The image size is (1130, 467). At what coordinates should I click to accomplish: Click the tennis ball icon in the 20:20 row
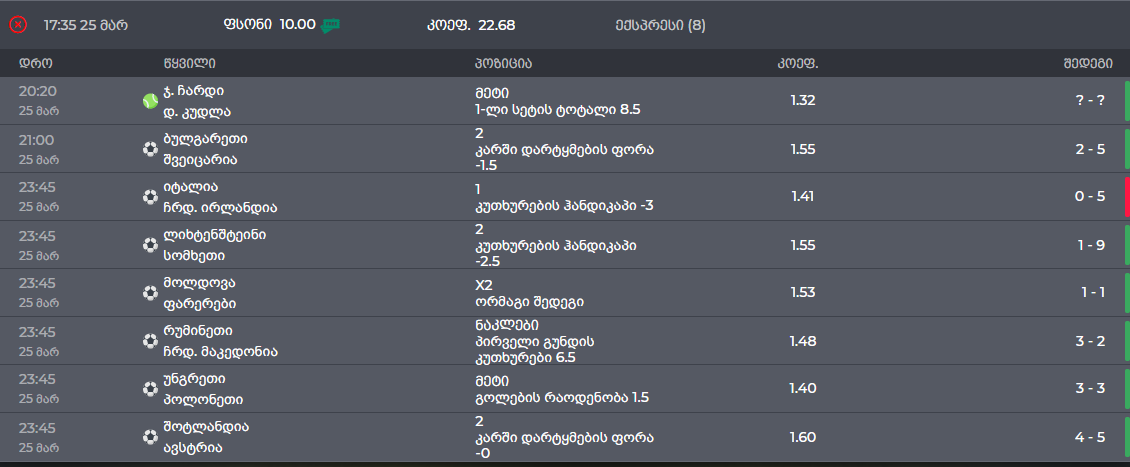tap(150, 101)
